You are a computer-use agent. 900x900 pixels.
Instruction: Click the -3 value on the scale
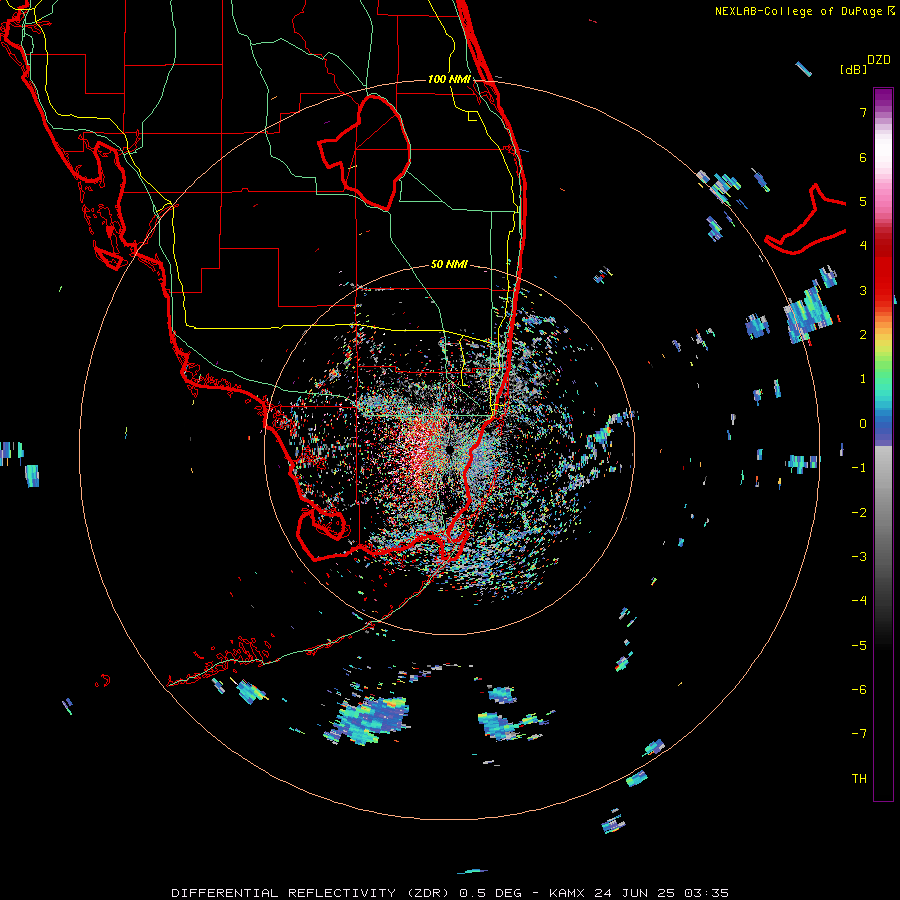pyautogui.click(x=859, y=556)
